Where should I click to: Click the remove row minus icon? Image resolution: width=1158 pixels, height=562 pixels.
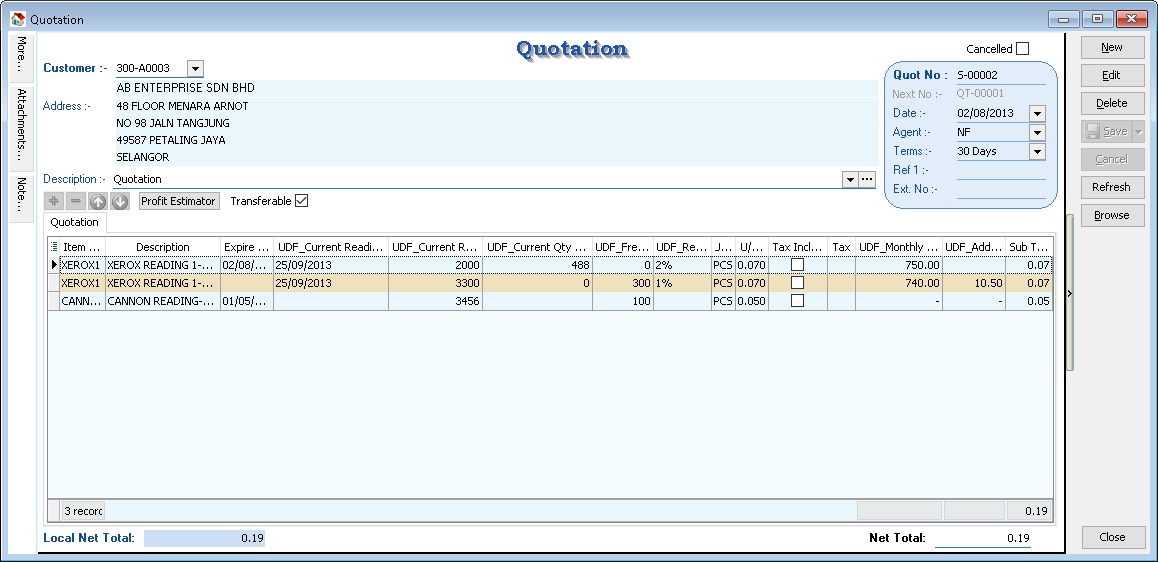76,202
